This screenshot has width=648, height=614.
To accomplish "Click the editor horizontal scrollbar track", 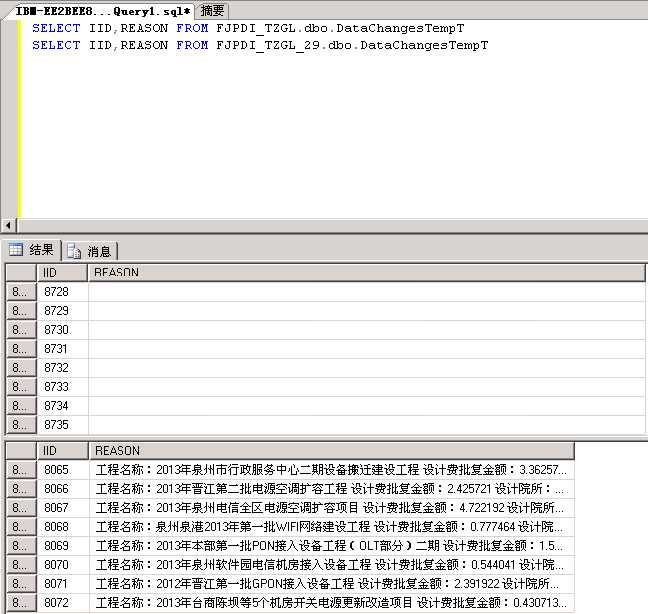I will coord(331,226).
